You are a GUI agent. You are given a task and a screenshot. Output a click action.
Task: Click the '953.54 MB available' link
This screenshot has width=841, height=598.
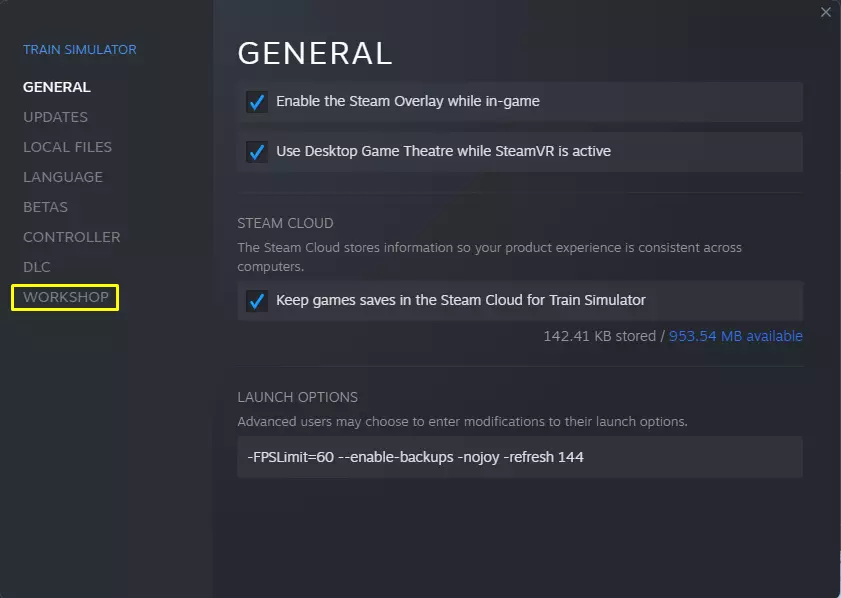[735, 336]
